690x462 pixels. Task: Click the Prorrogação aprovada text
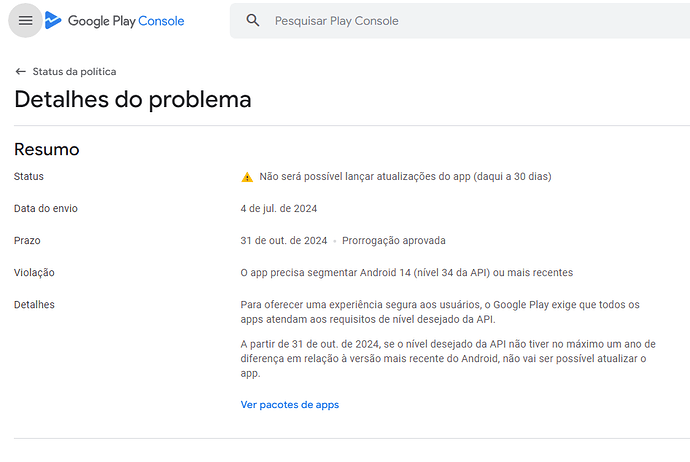(394, 241)
